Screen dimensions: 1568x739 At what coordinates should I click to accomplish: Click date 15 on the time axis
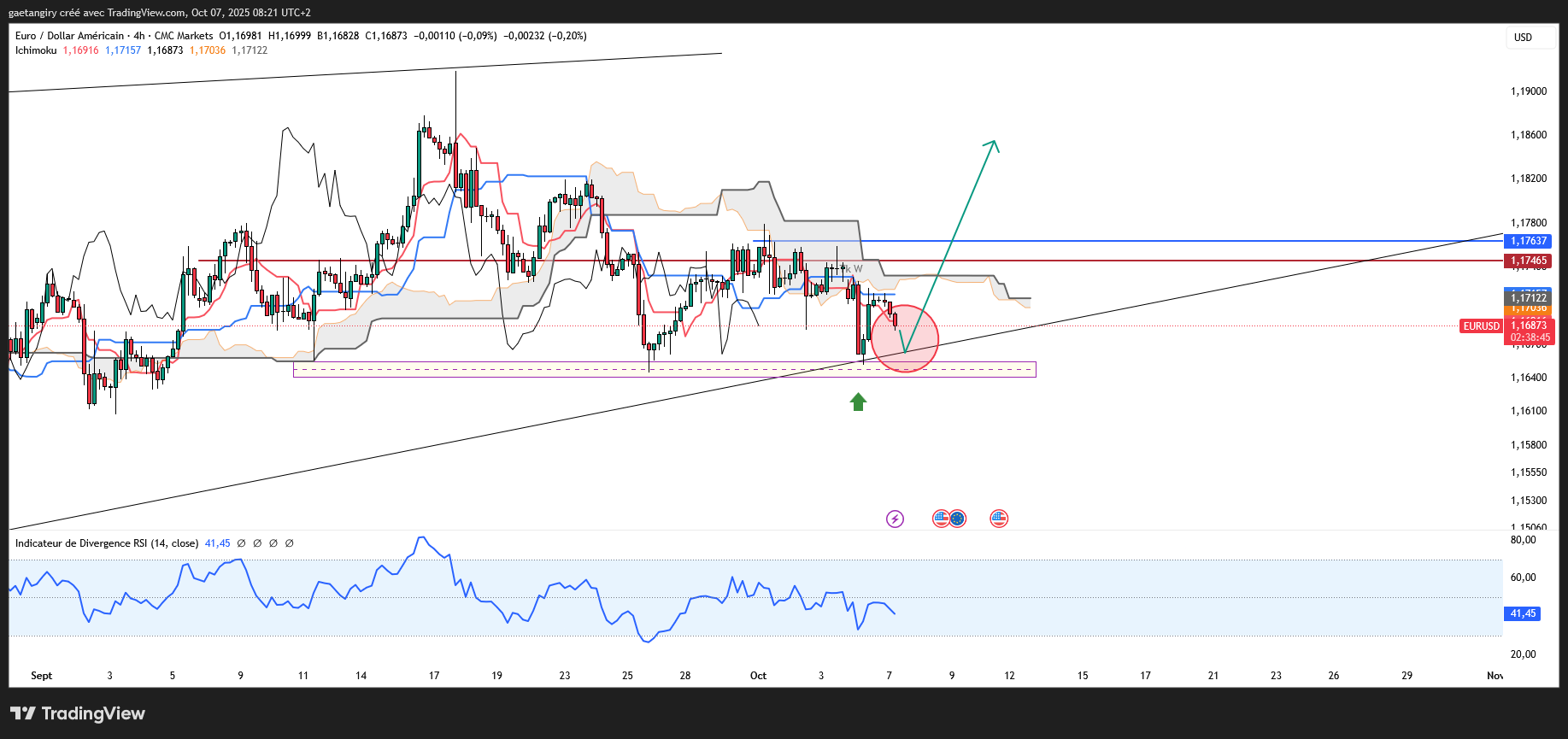(1083, 676)
